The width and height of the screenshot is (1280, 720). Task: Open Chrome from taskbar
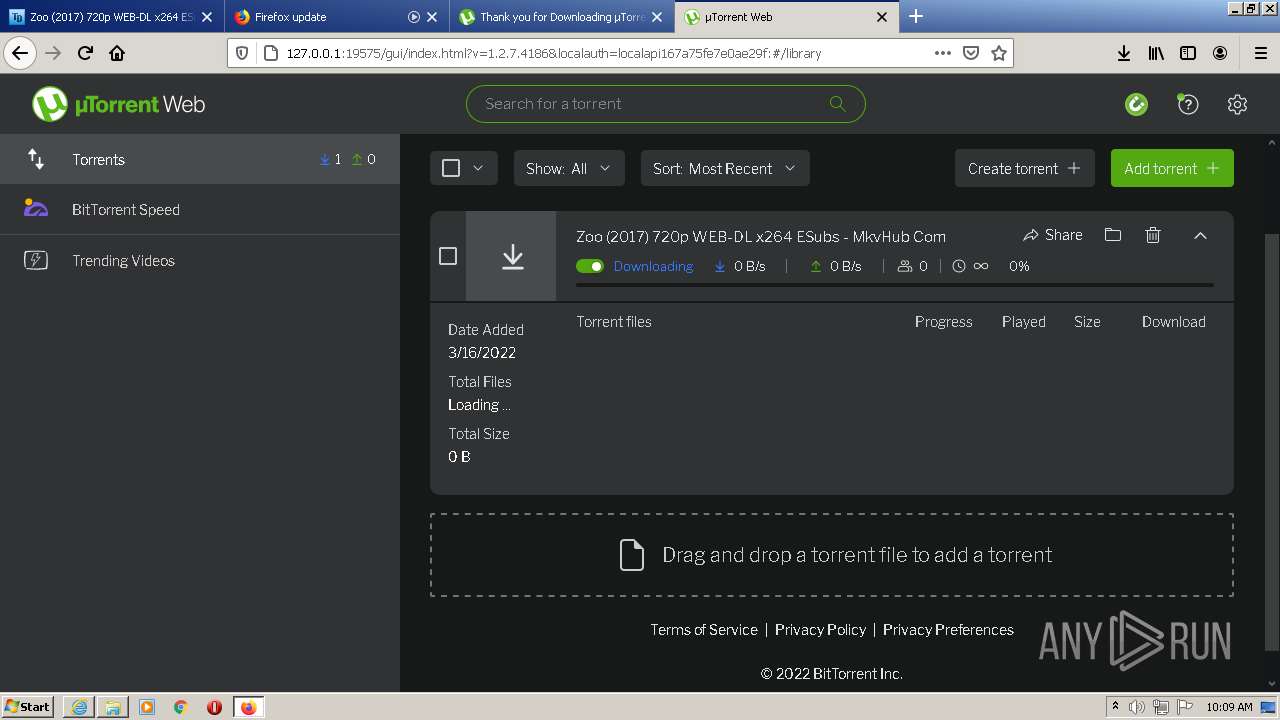coord(181,707)
